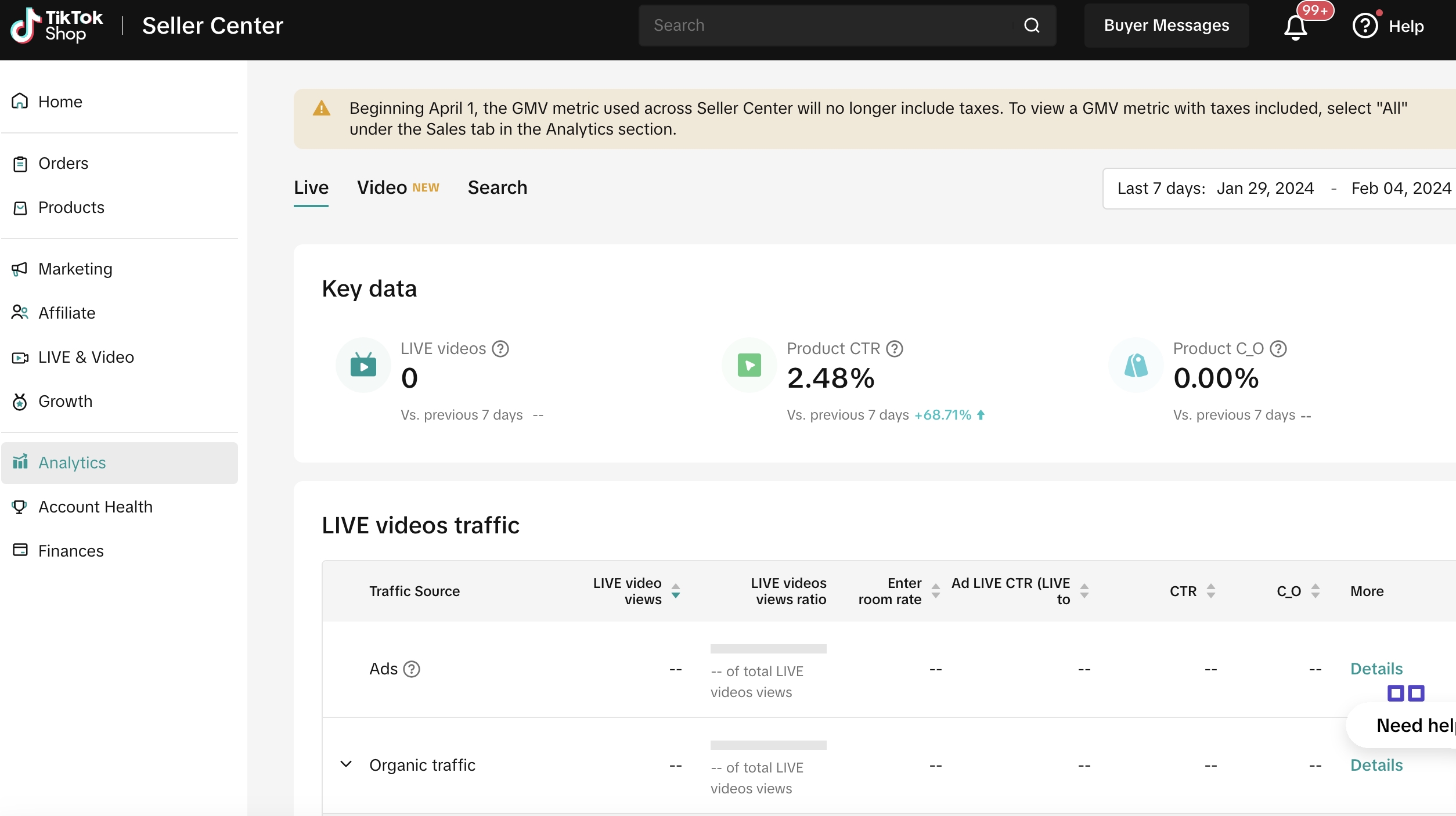Image resolution: width=1456 pixels, height=816 pixels.
Task: Click the purple squares widget icon
Action: (1405, 693)
